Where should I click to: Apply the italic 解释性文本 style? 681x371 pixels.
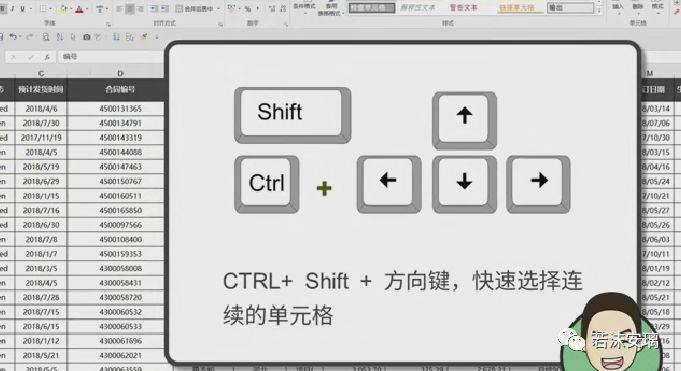click(417, 8)
